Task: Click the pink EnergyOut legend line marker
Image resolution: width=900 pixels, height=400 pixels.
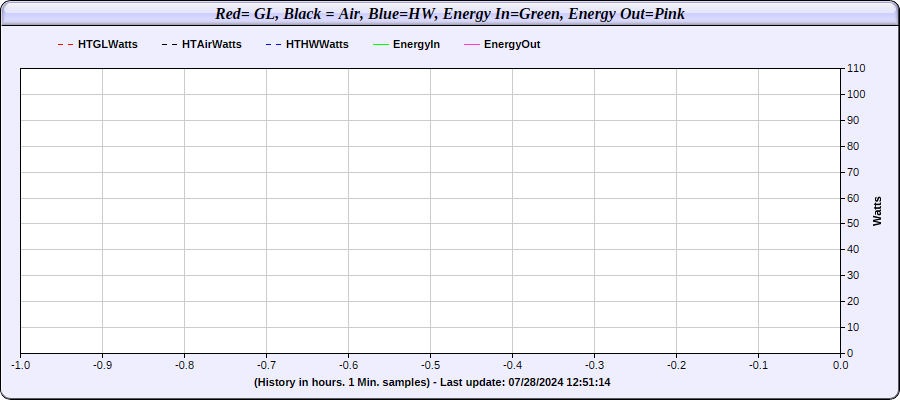Action: [x=471, y=44]
